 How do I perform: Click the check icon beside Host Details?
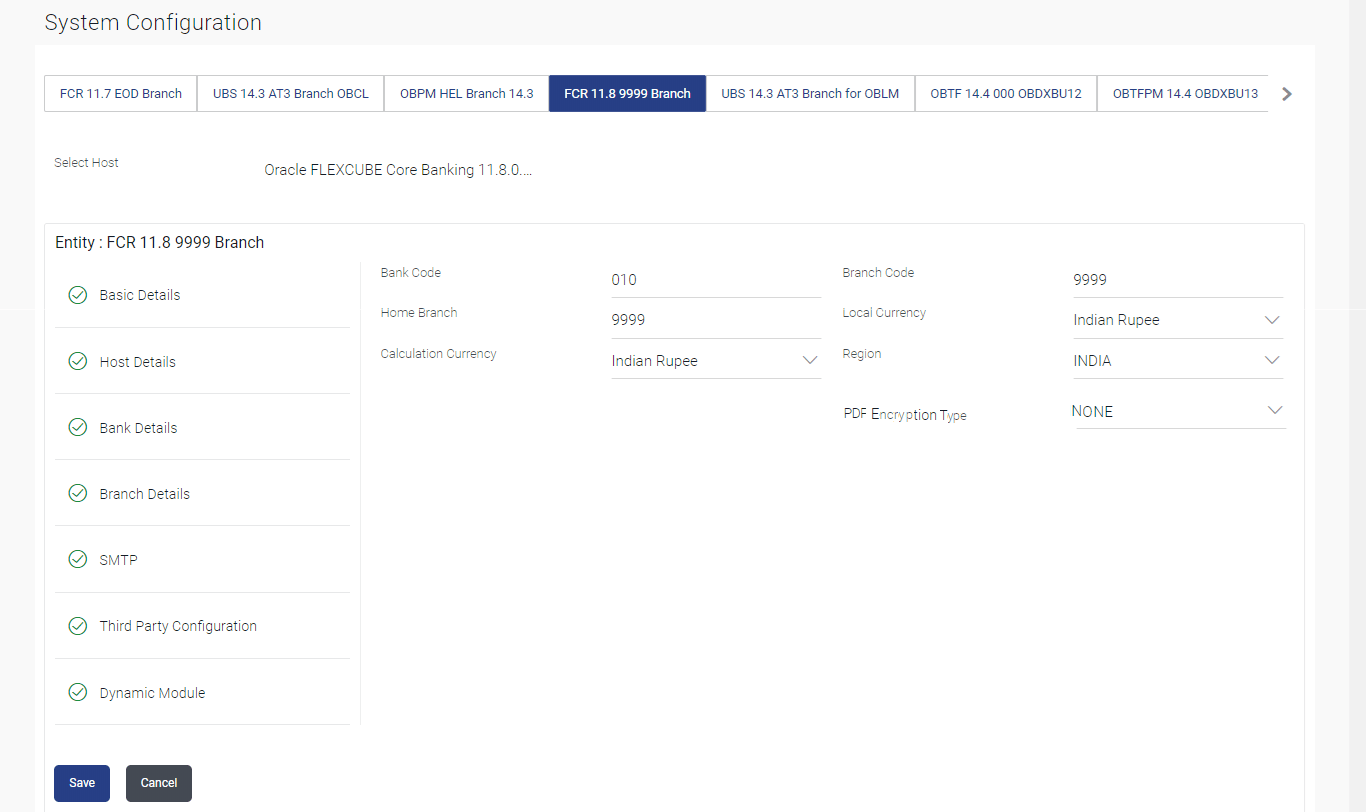click(77, 362)
